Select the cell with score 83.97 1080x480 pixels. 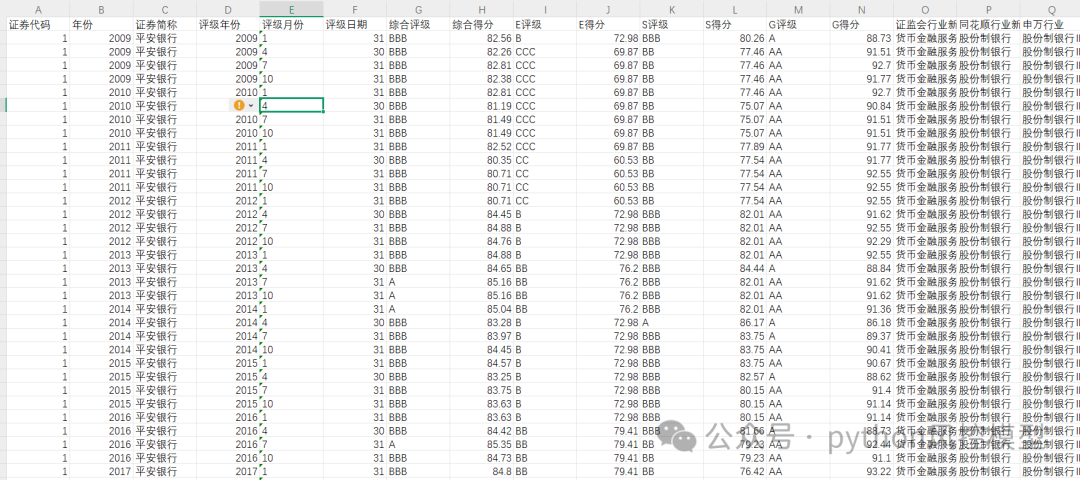pyautogui.click(x=481, y=335)
